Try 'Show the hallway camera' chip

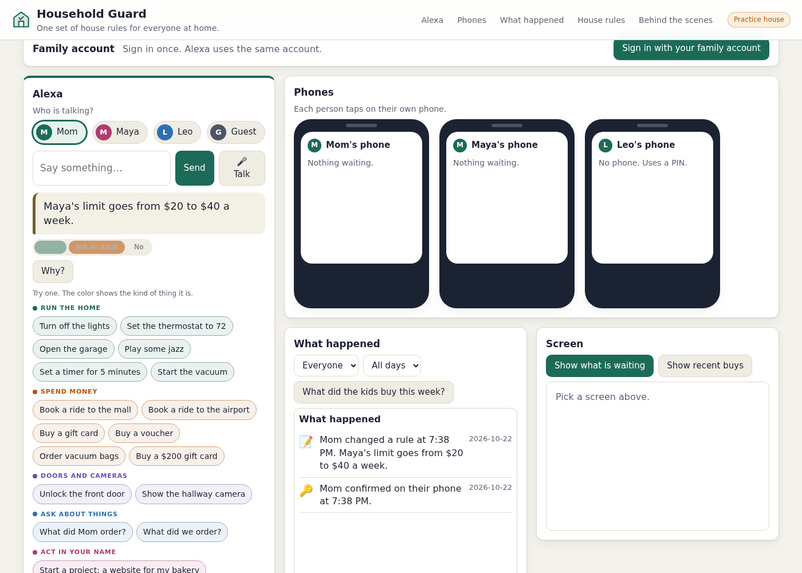[193, 494]
